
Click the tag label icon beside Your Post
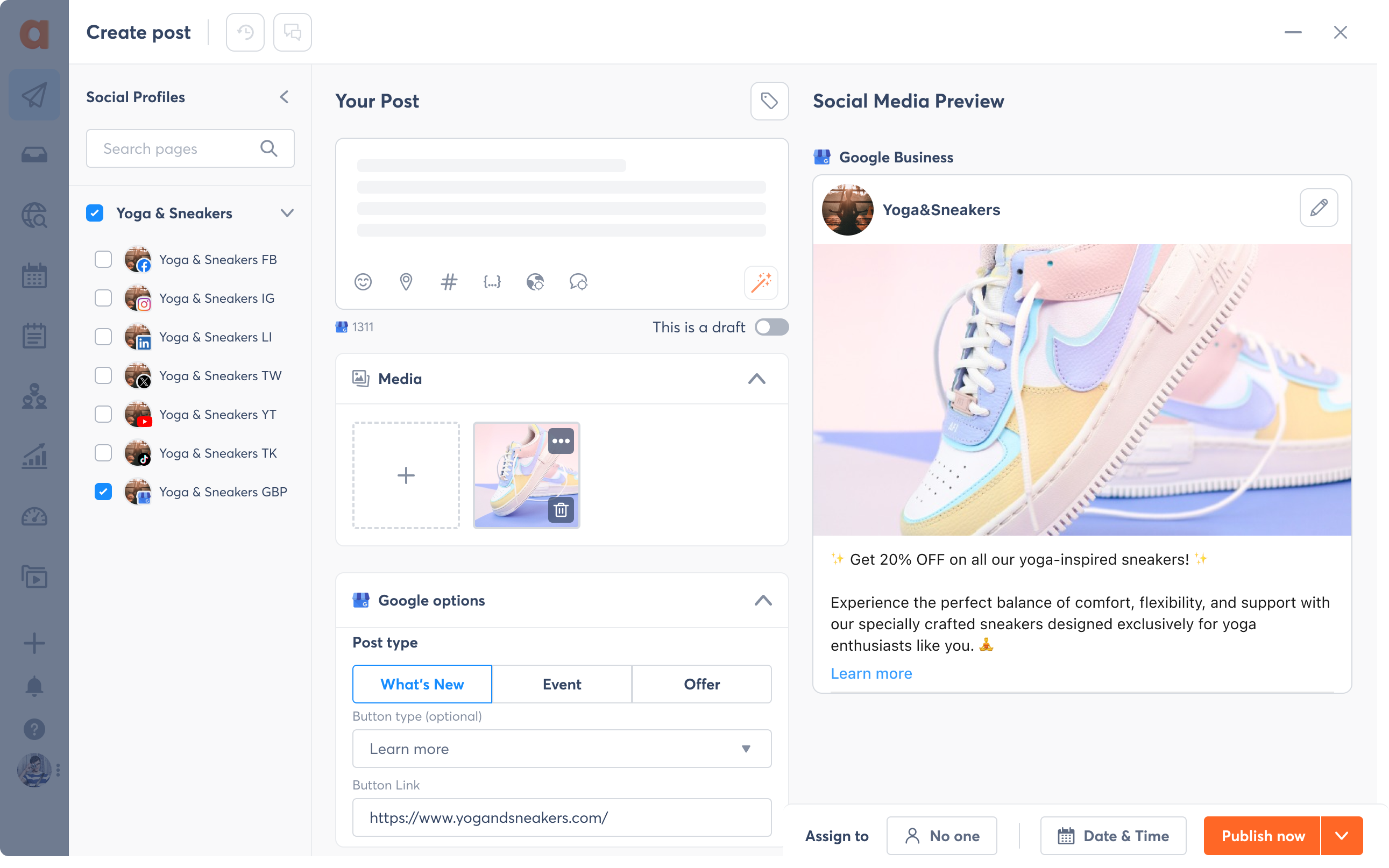point(769,101)
